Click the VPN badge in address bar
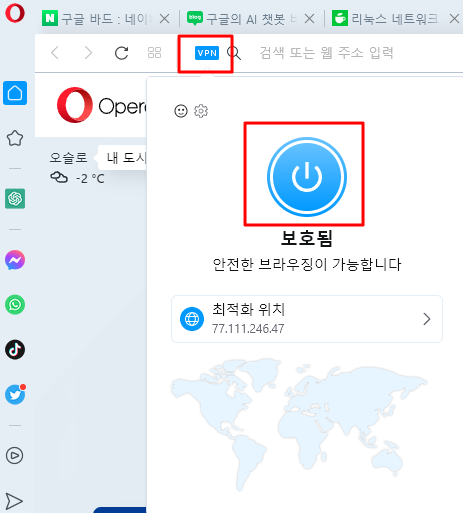 point(207,53)
